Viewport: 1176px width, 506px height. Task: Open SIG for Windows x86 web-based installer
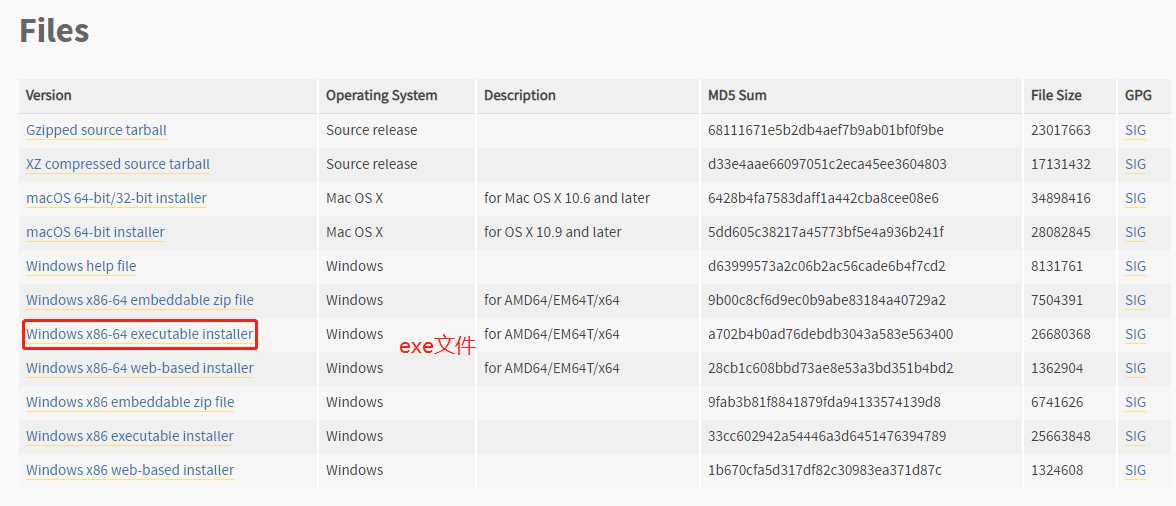click(x=1135, y=470)
